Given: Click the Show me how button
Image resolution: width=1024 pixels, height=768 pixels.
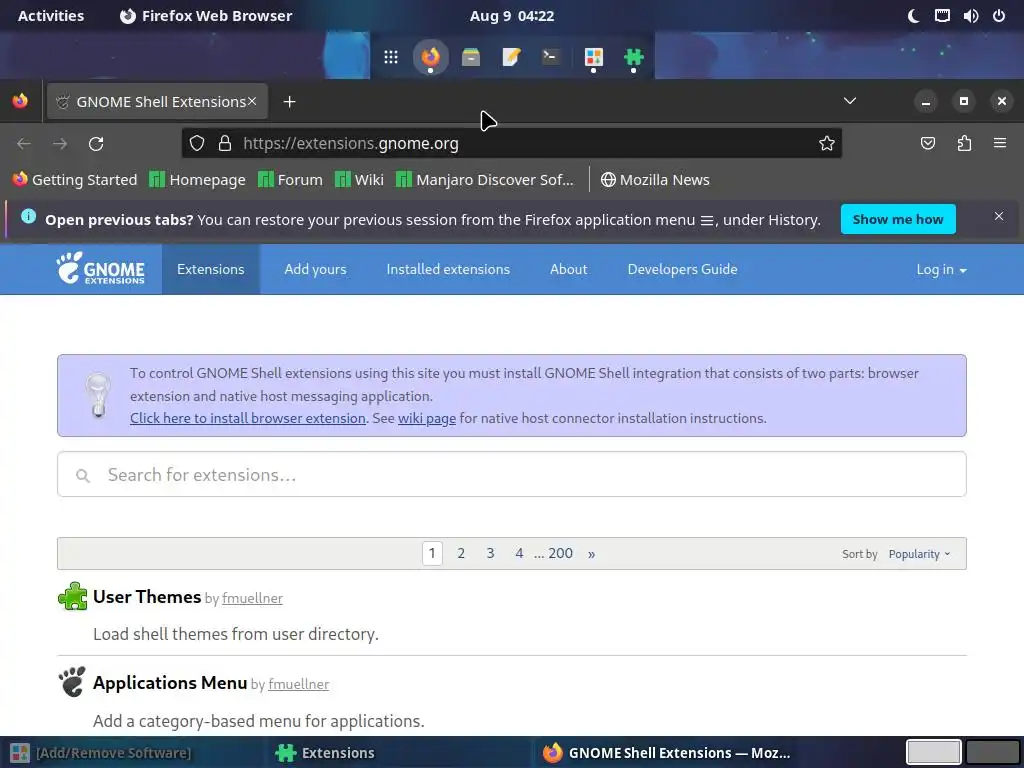Looking at the screenshot, I should tap(898, 219).
